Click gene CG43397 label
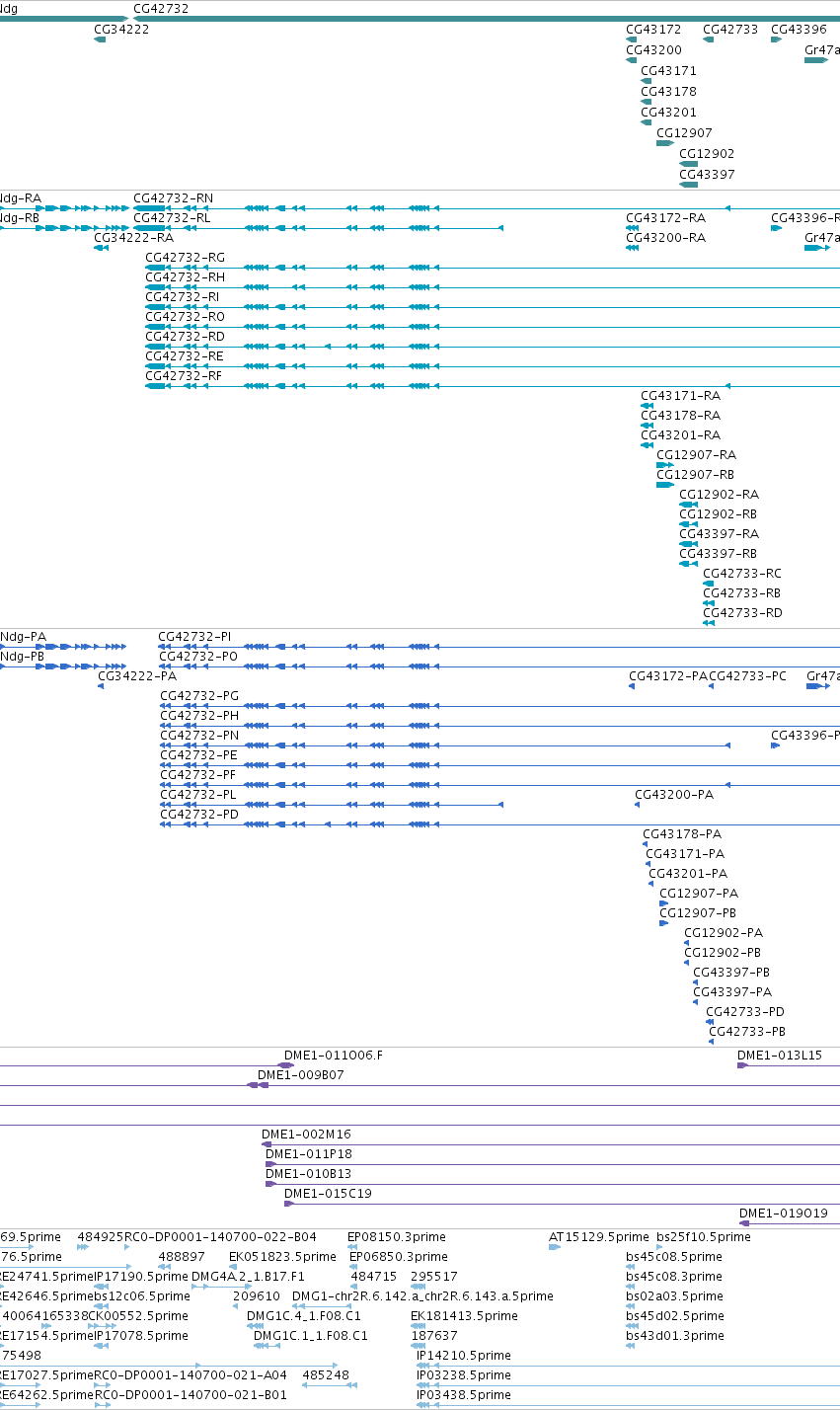The height and width of the screenshot is (1410, 840). [x=707, y=175]
